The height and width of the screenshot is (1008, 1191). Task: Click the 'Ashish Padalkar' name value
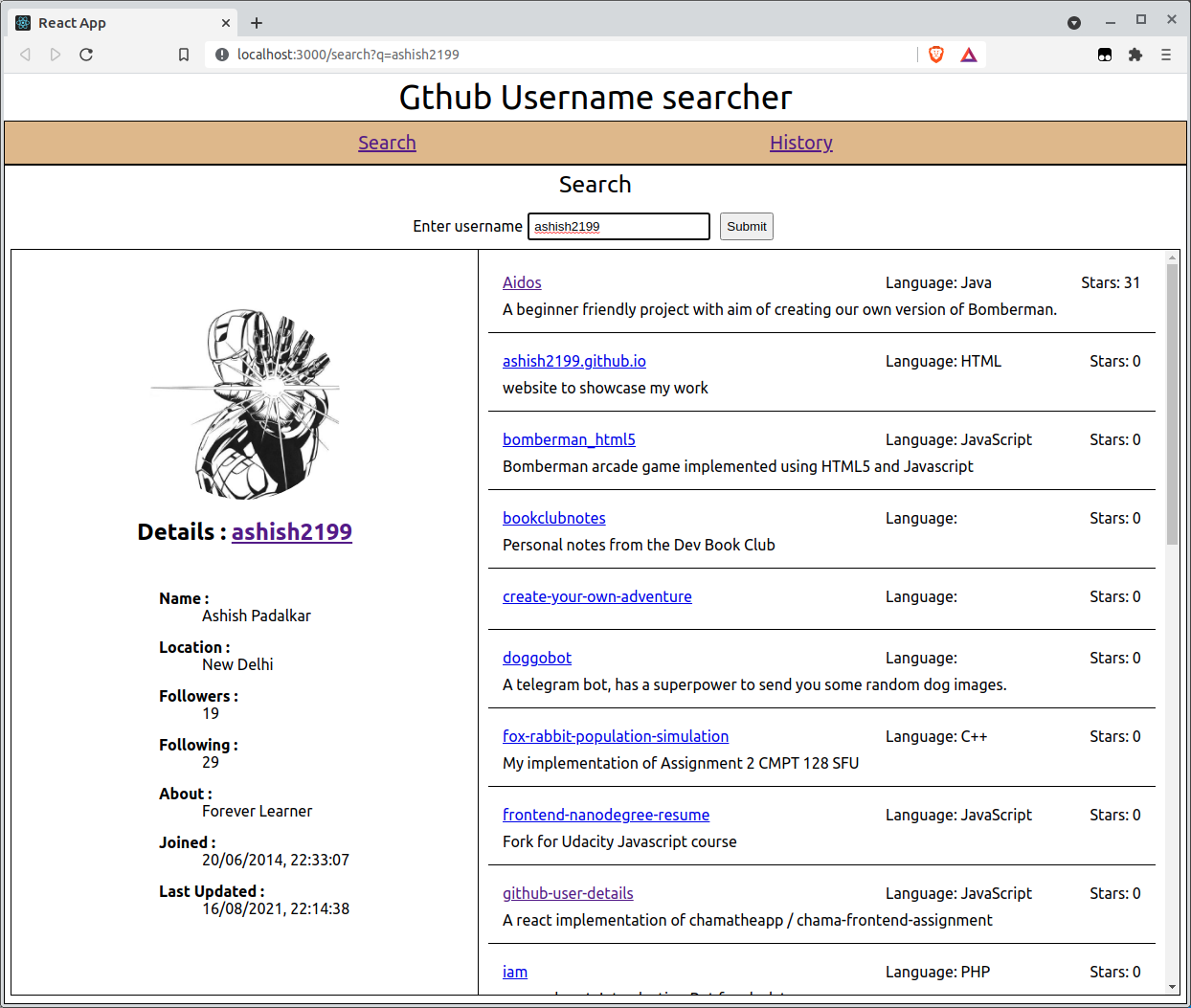(x=257, y=616)
